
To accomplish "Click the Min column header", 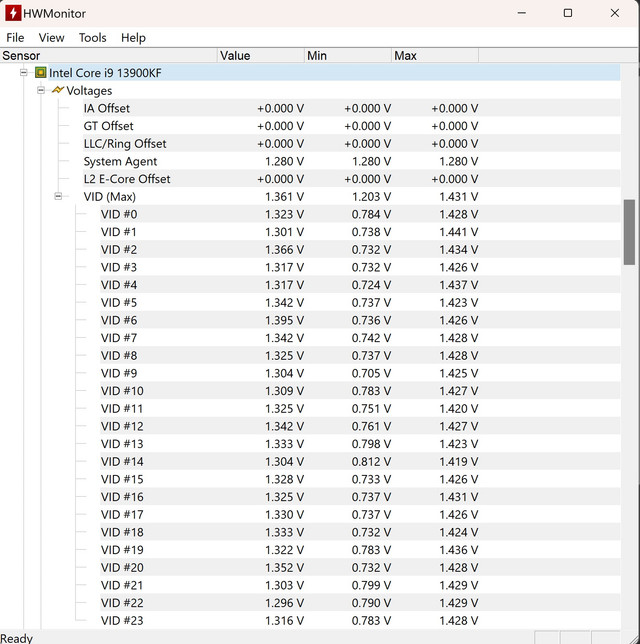I will [x=348, y=55].
